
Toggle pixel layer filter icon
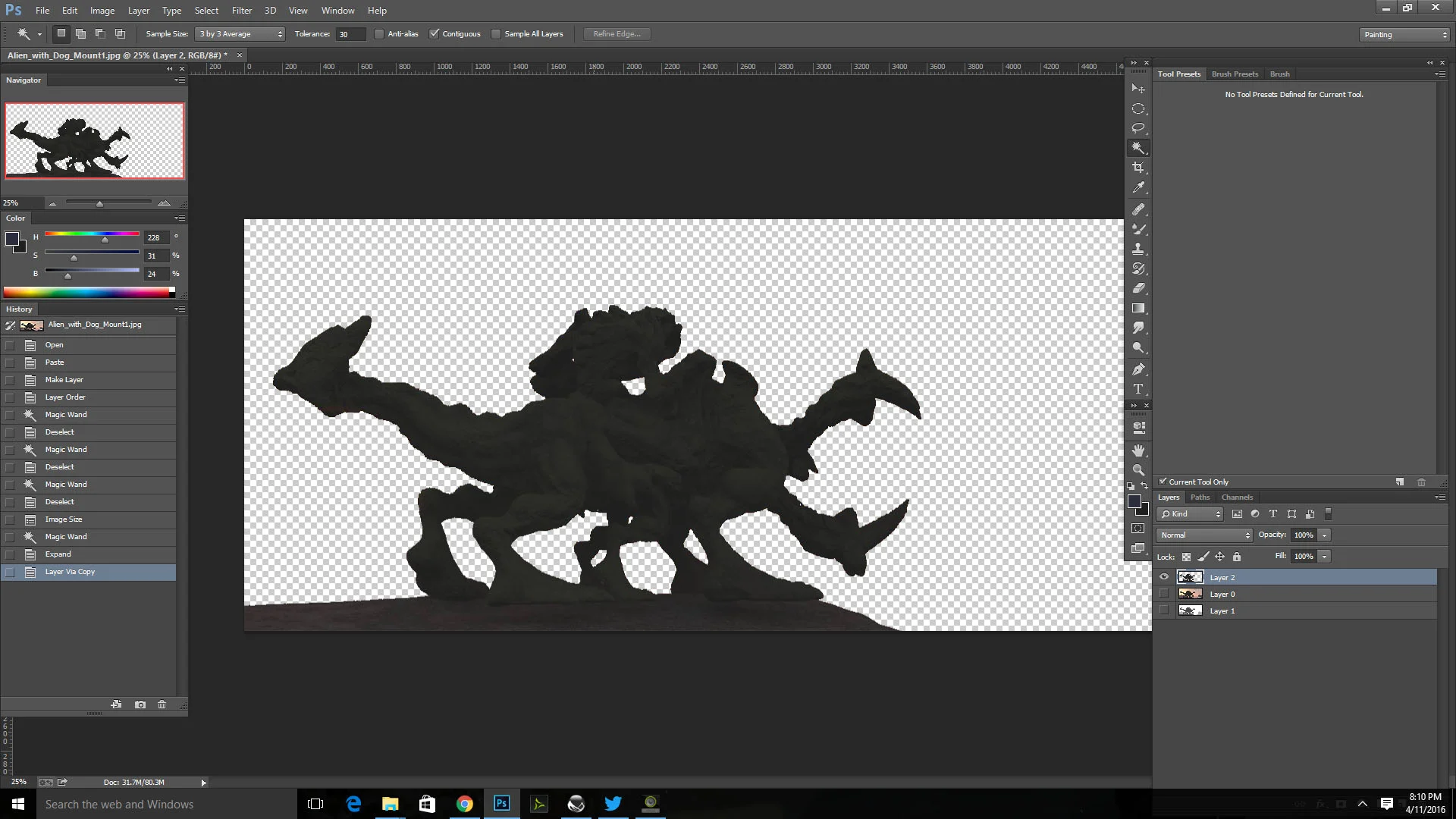(x=1237, y=514)
